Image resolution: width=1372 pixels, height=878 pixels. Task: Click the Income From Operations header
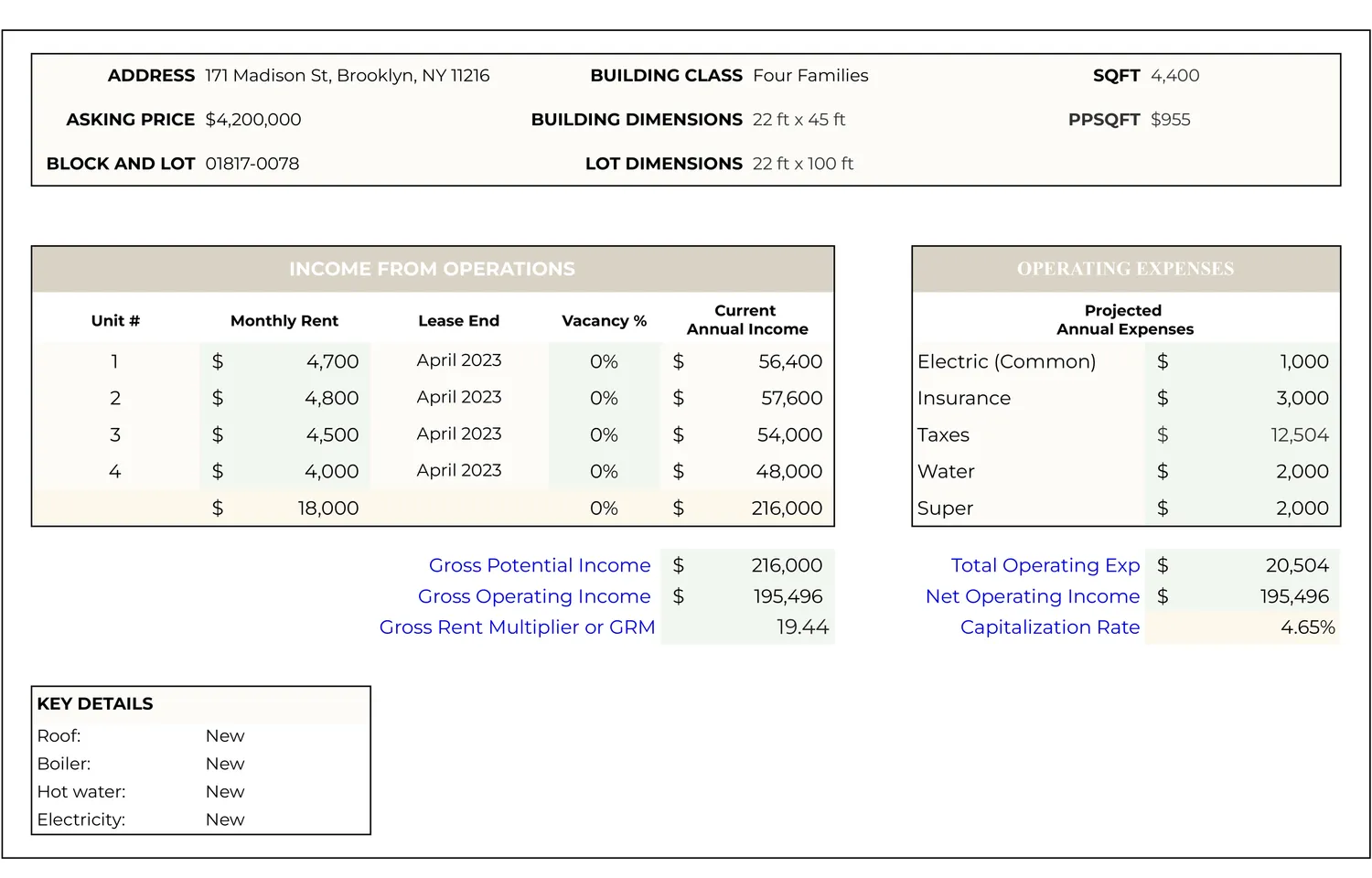click(x=432, y=269)
